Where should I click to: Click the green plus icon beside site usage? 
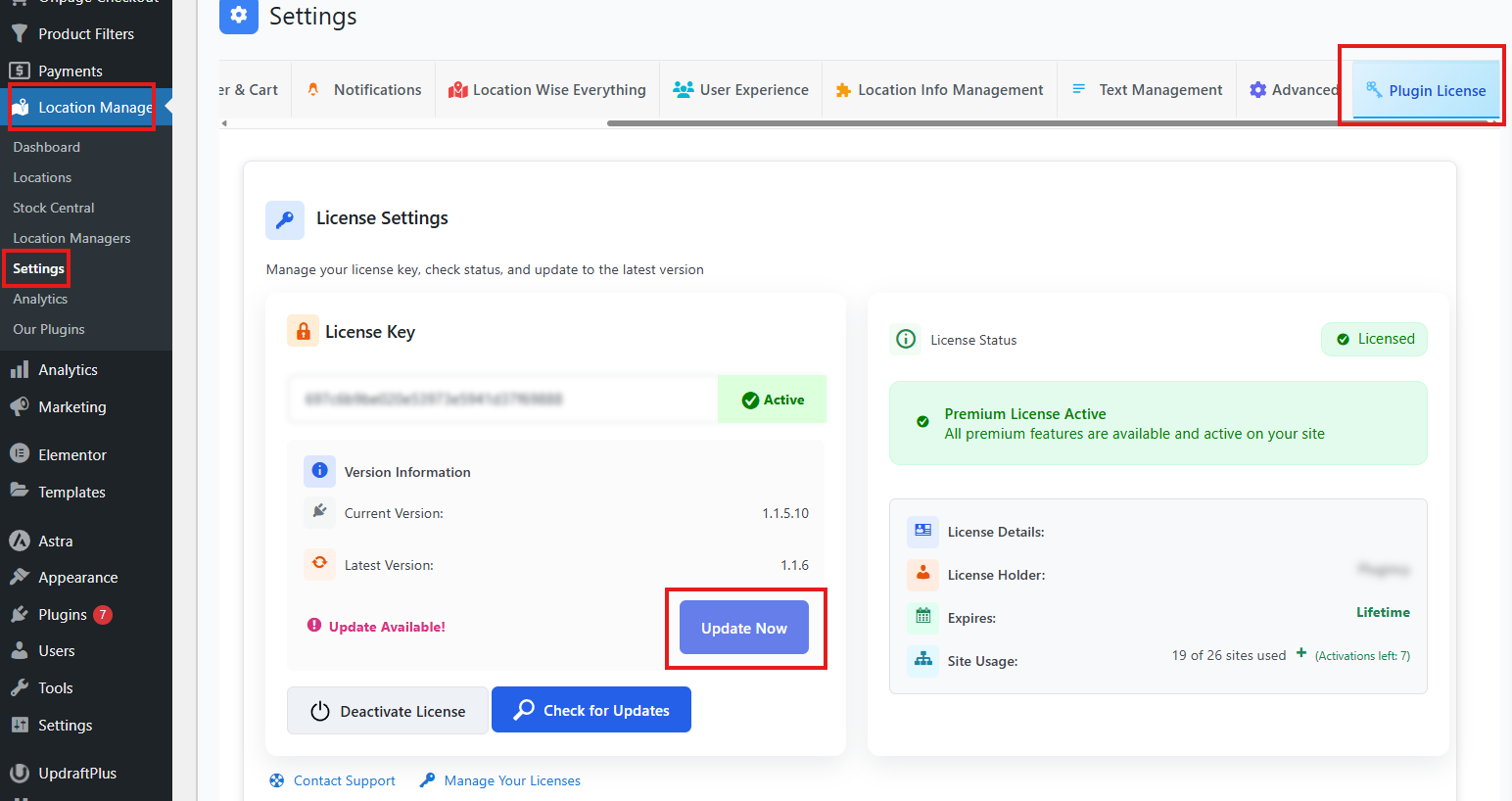tap(1301, 653)
